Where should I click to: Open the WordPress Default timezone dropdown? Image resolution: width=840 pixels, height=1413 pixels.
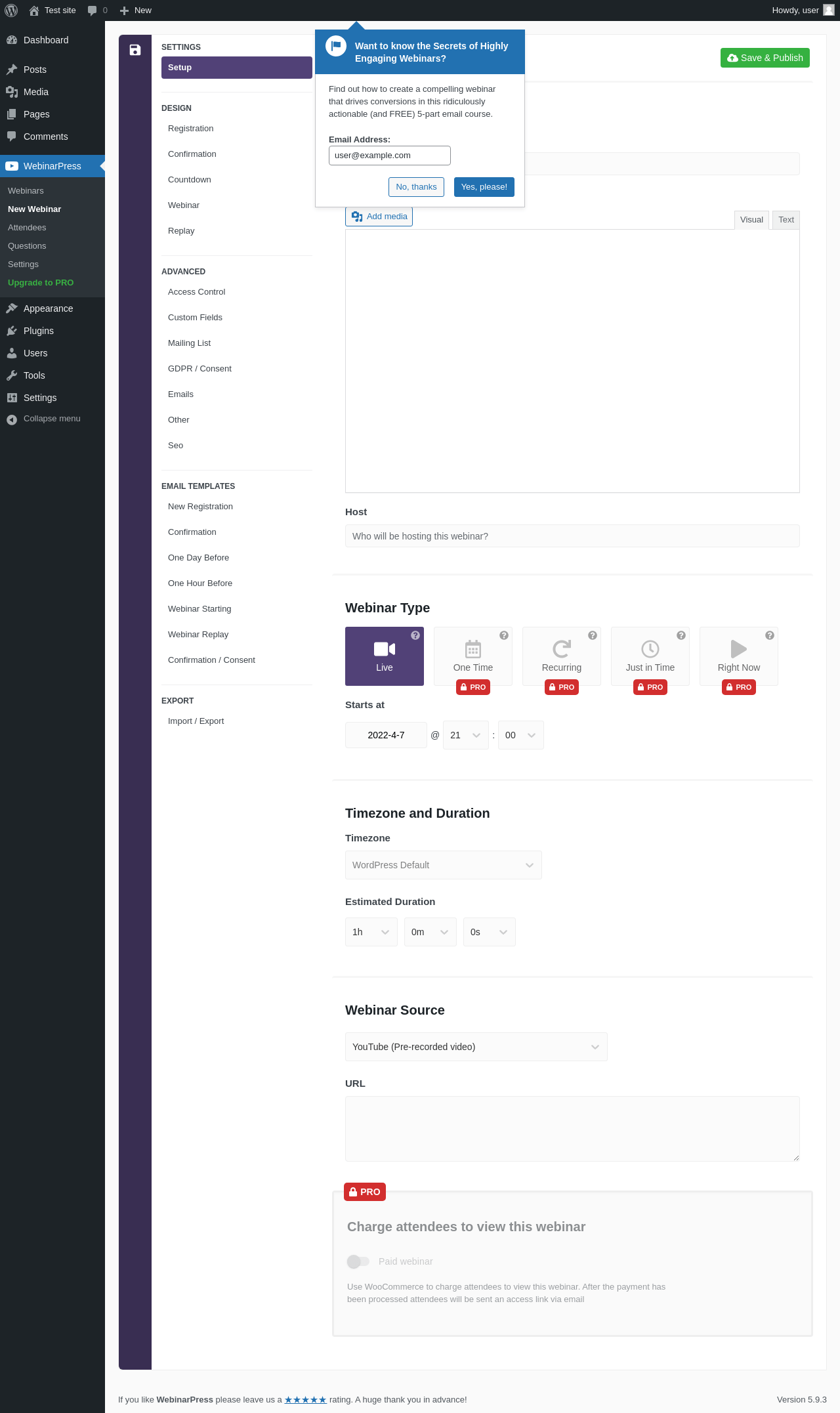[444, 865]
